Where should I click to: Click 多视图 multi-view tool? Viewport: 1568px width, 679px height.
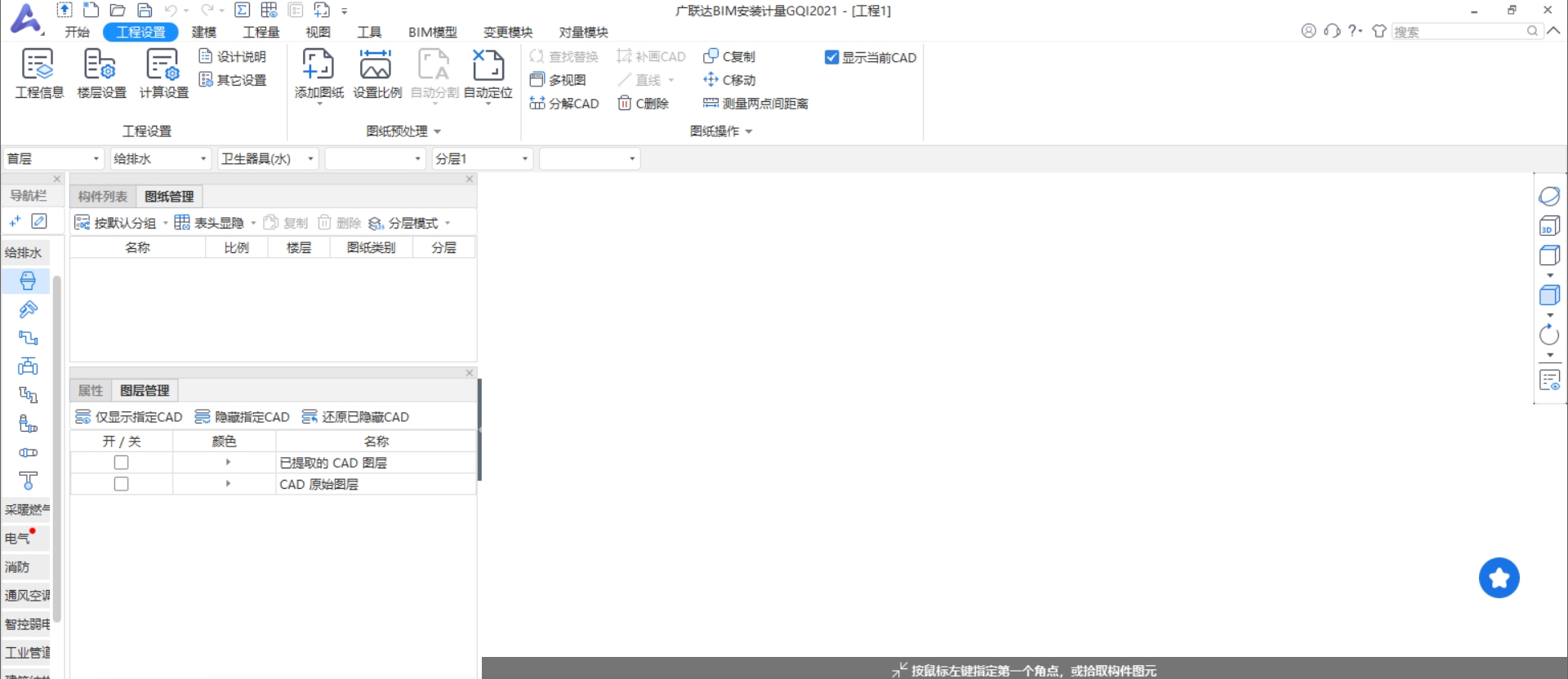click(558, 80)
